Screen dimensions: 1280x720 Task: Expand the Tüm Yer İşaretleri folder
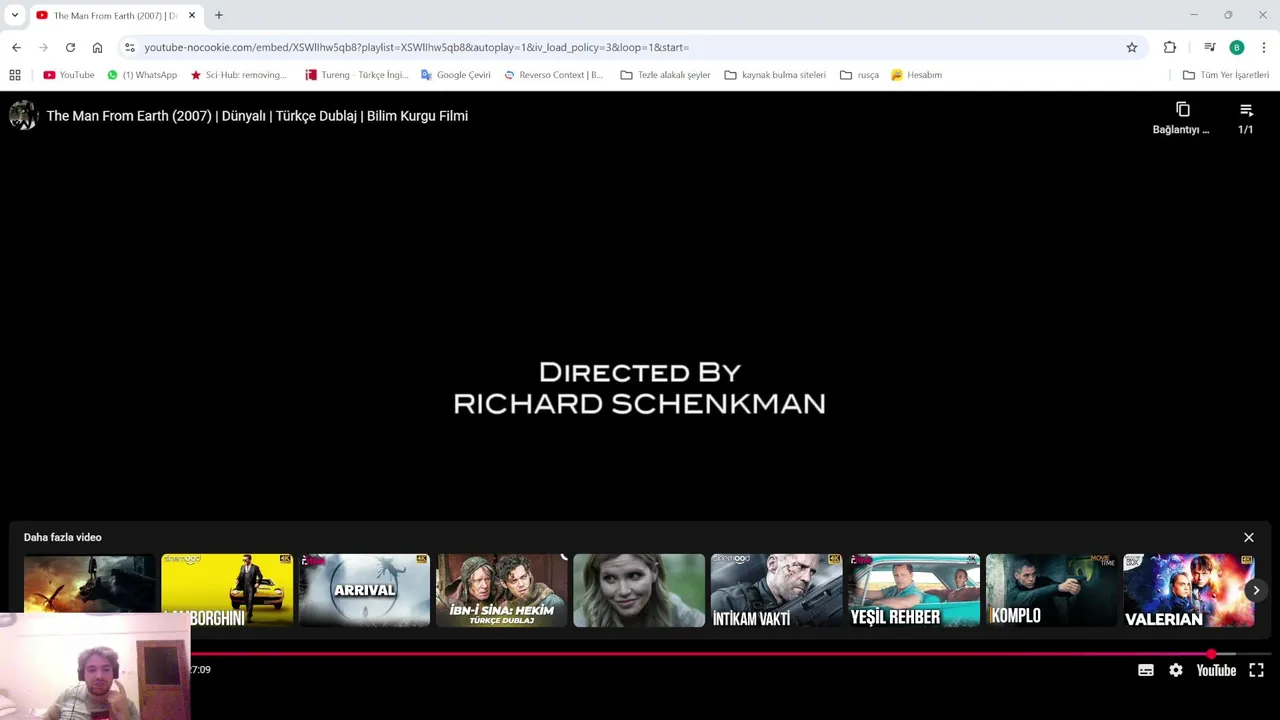coord(1226,75)
